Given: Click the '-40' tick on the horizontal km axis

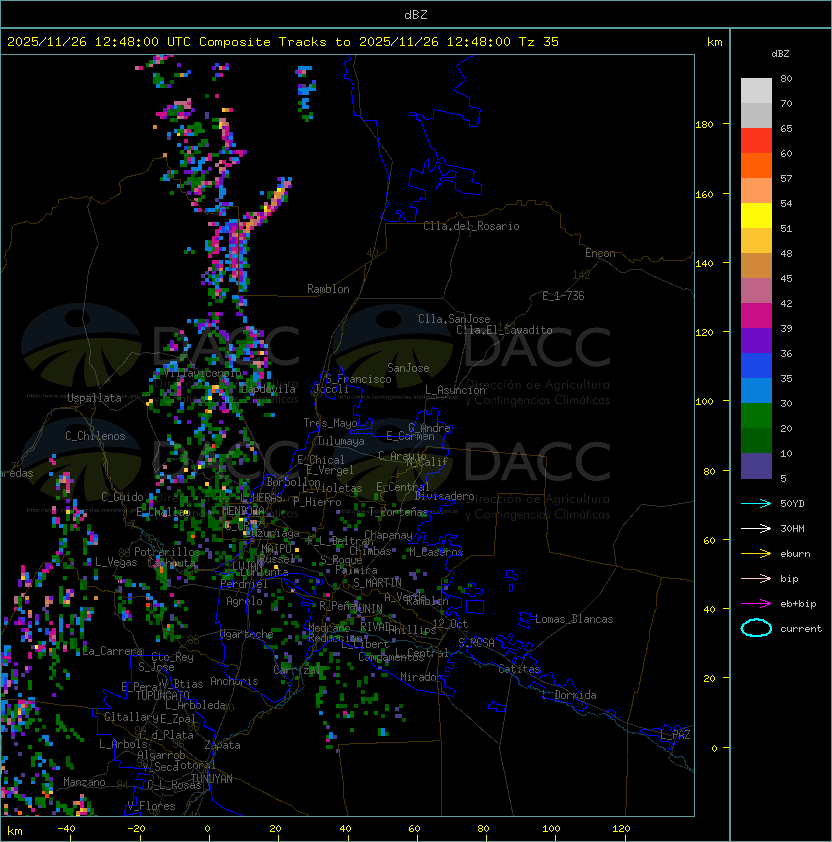Looking at the screenshot, I should click(x=66, y=829).
